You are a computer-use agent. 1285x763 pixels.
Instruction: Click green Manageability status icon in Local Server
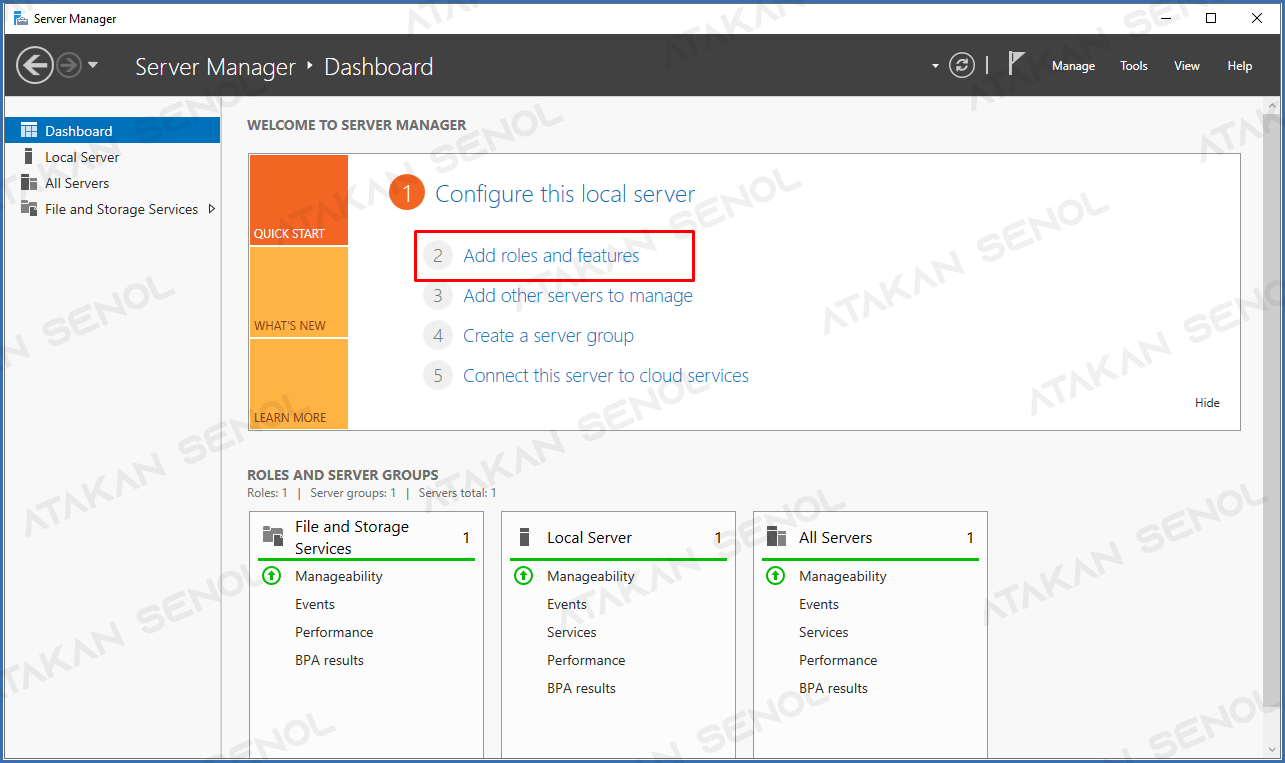click(x=523, y=576)
